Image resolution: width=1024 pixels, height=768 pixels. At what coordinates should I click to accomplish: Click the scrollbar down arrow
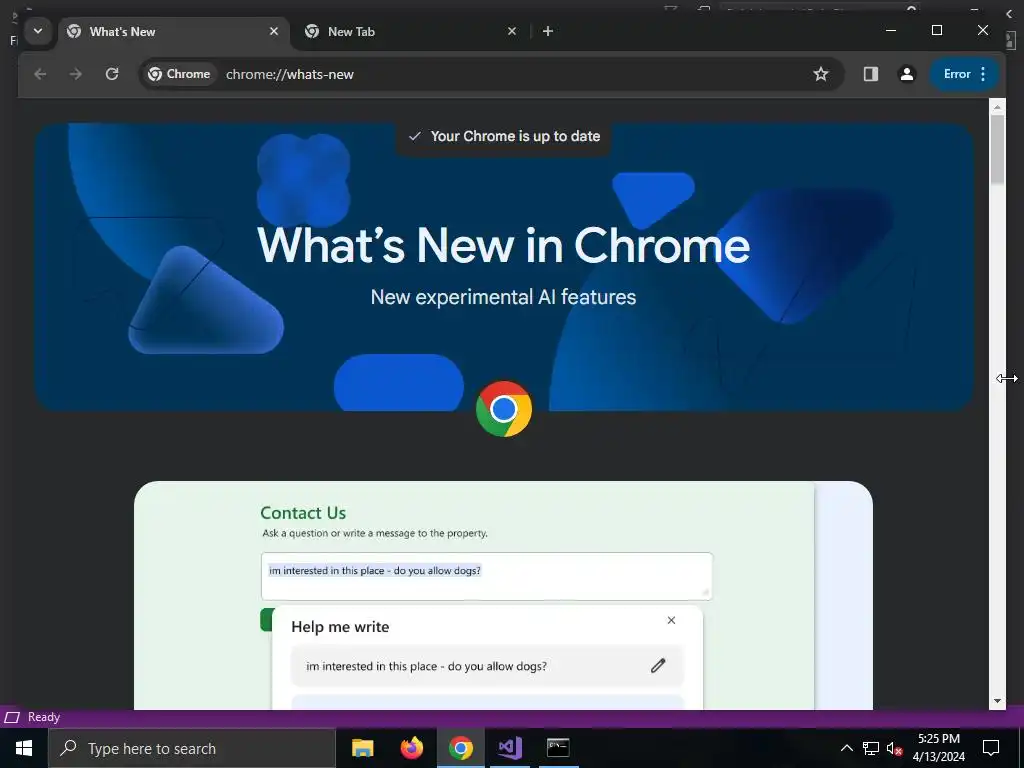click(x=997, y=701)
